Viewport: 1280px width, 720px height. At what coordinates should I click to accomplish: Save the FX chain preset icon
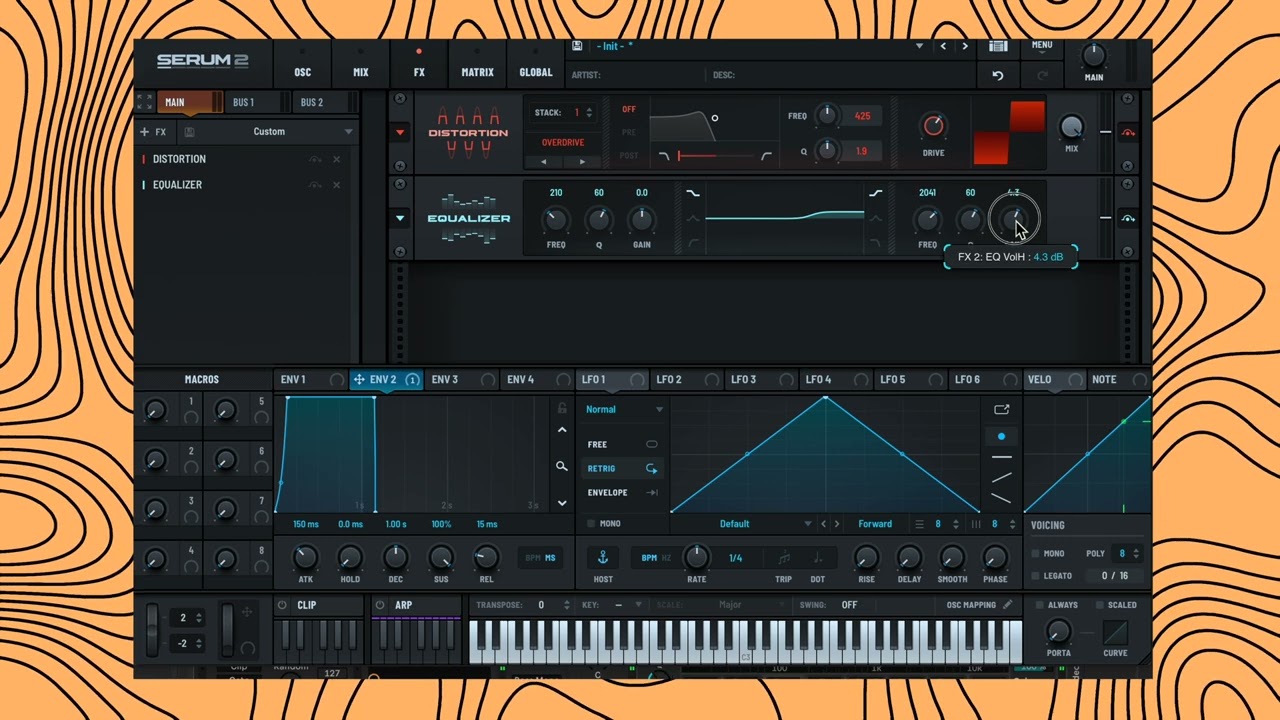[190, 132]
